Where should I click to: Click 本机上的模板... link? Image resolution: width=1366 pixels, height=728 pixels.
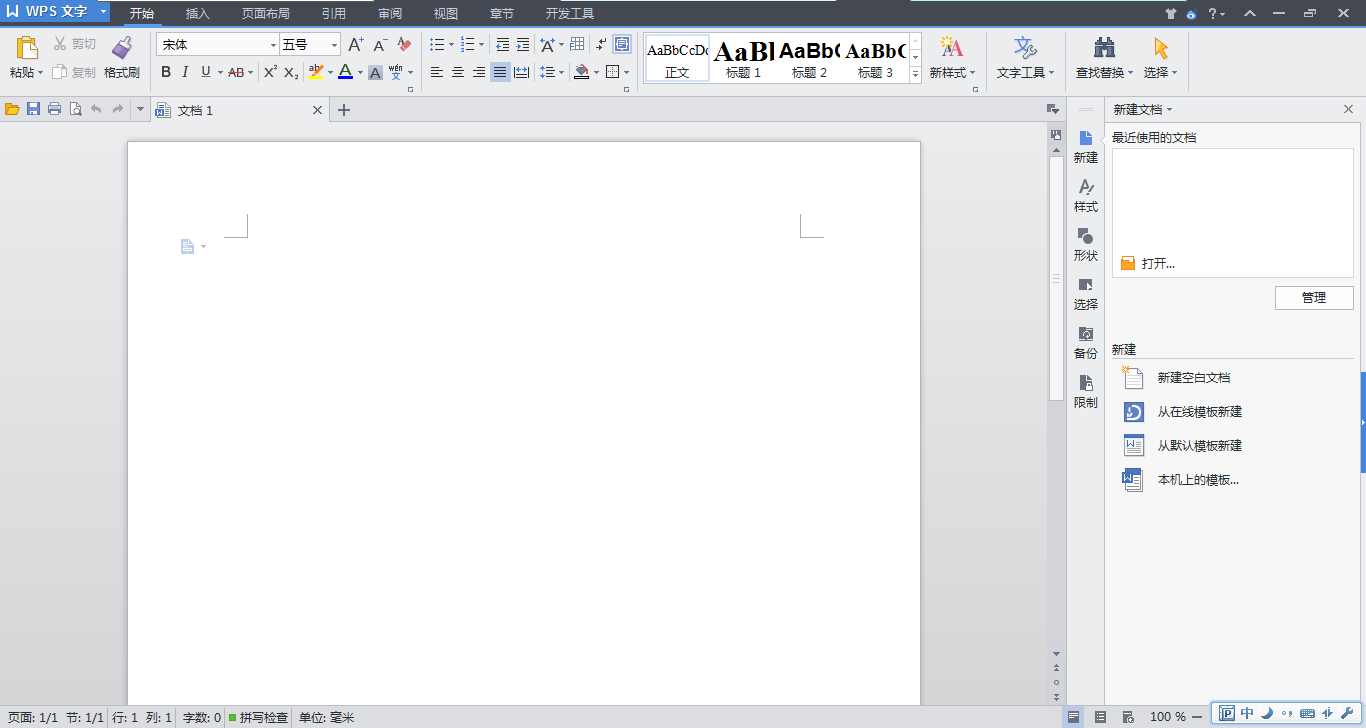(1199, 480)
